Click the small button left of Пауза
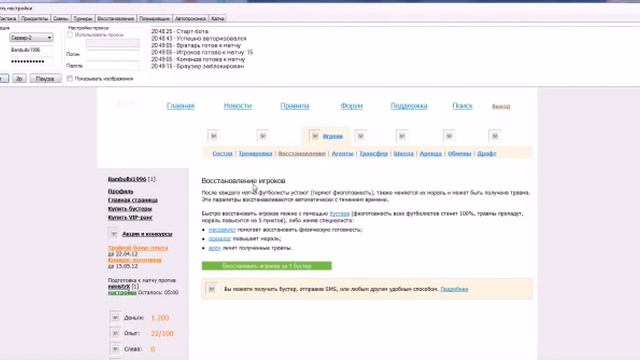The image size is (640, 360). pos(19,78)
